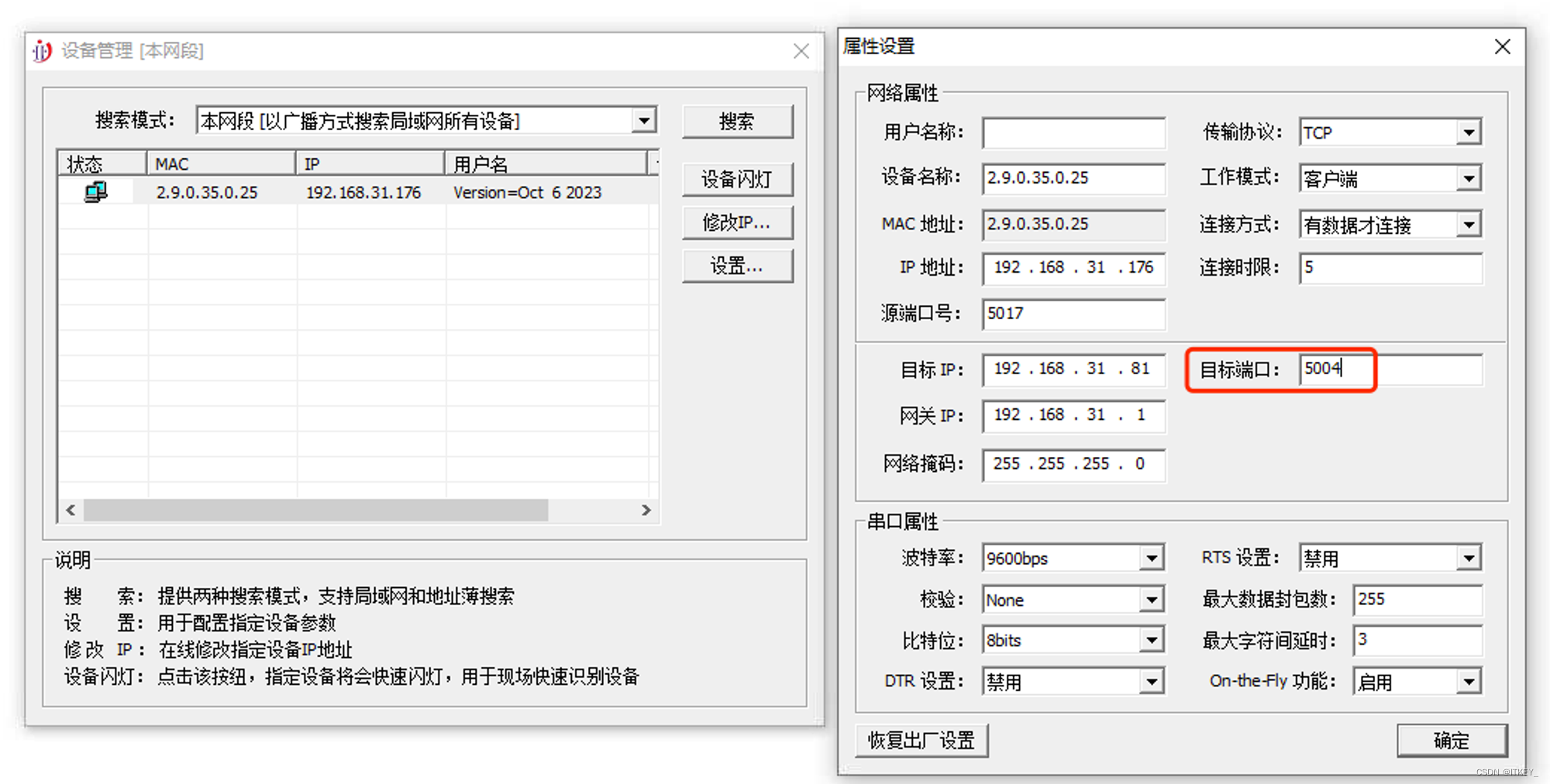Click 恢复出厂设置 button

pyautogui.click(x=921, y=741)
